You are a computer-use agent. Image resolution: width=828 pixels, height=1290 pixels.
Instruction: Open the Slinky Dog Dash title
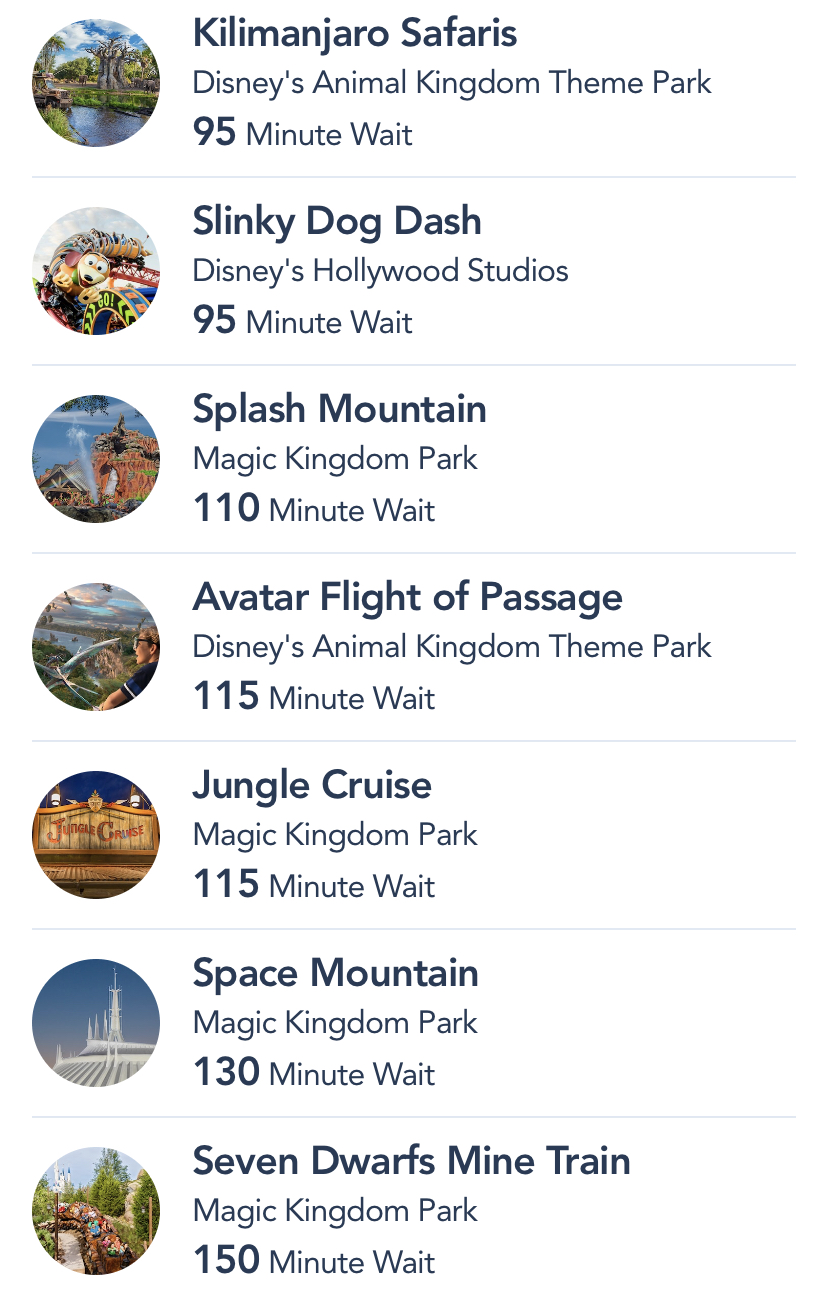click(x=337, y=222)
